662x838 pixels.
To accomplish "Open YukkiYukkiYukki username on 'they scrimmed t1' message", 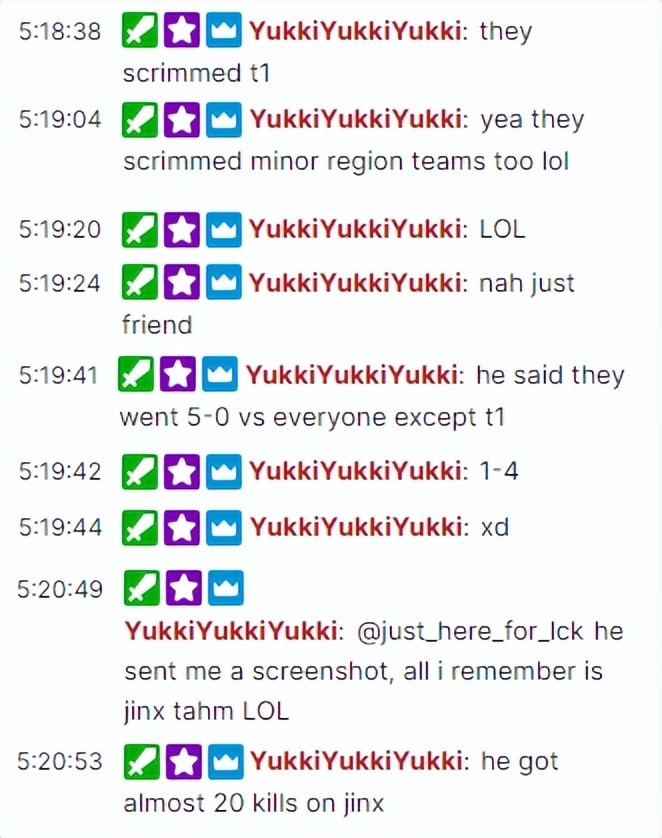I will tap(356, 30).
